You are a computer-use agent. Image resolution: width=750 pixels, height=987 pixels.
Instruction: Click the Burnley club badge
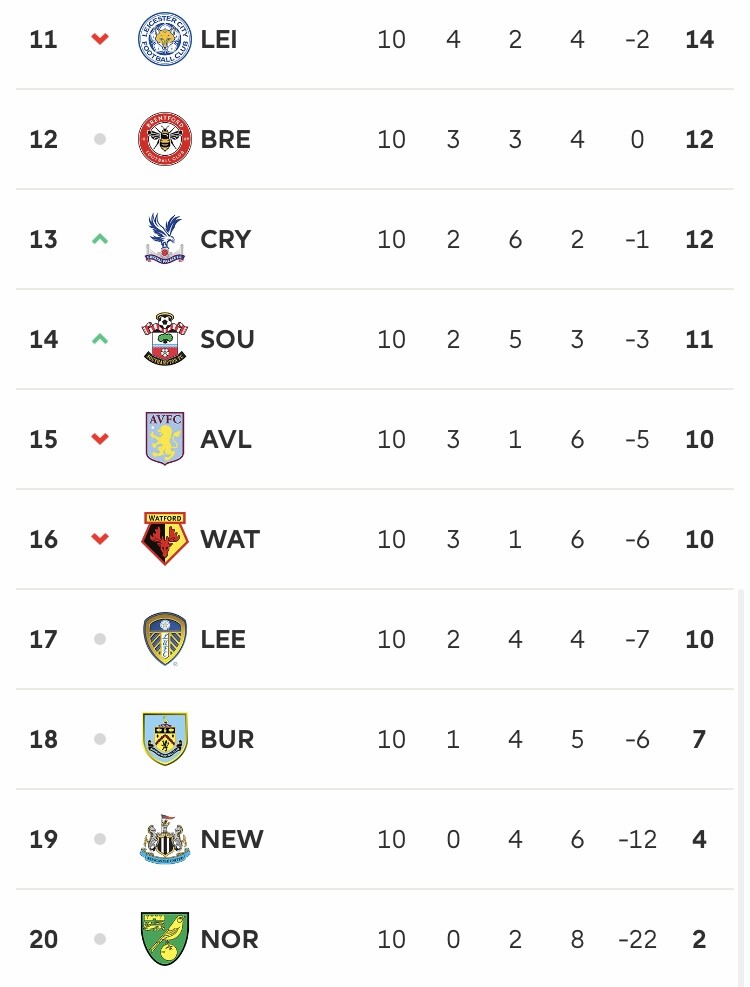(164, 739)
